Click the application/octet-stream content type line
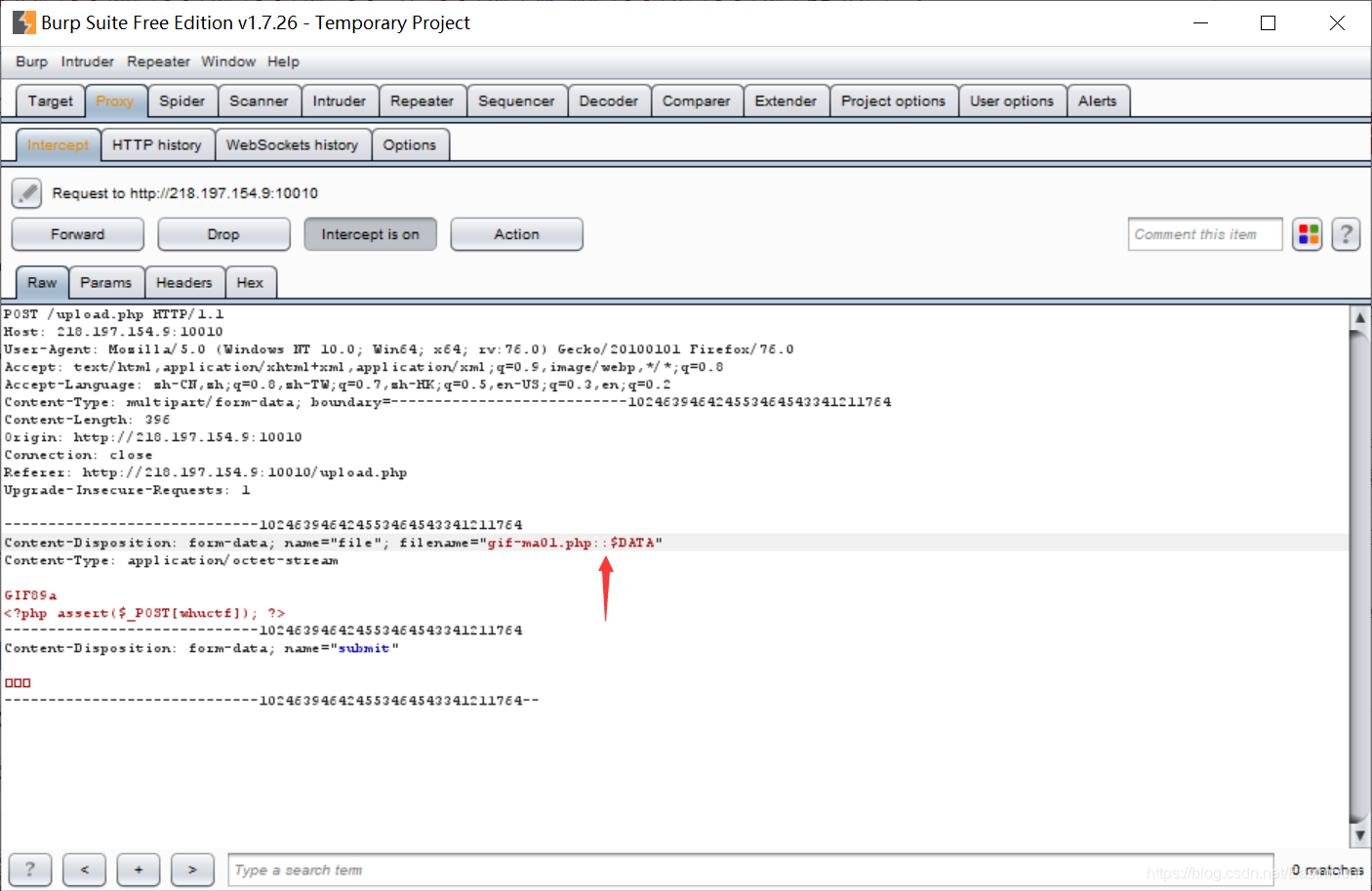1372x891 pixels. pyautogui.click(x=171, y=560)
